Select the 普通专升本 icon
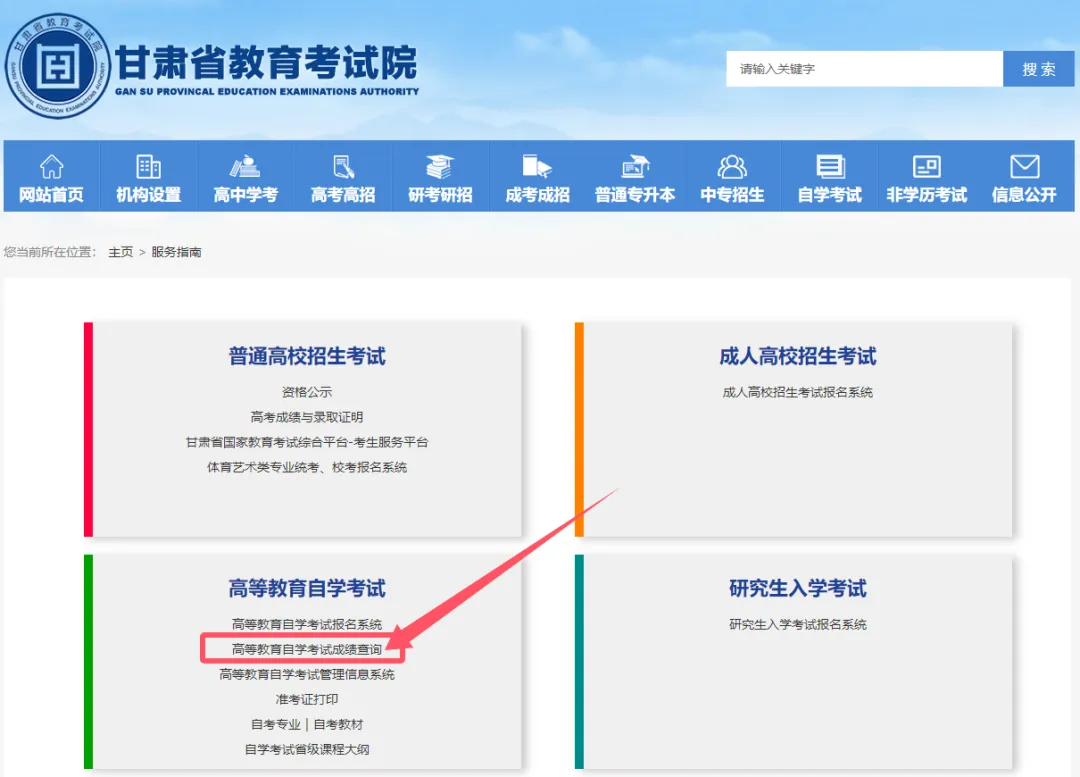The image size is (1080, 777). 635,166
